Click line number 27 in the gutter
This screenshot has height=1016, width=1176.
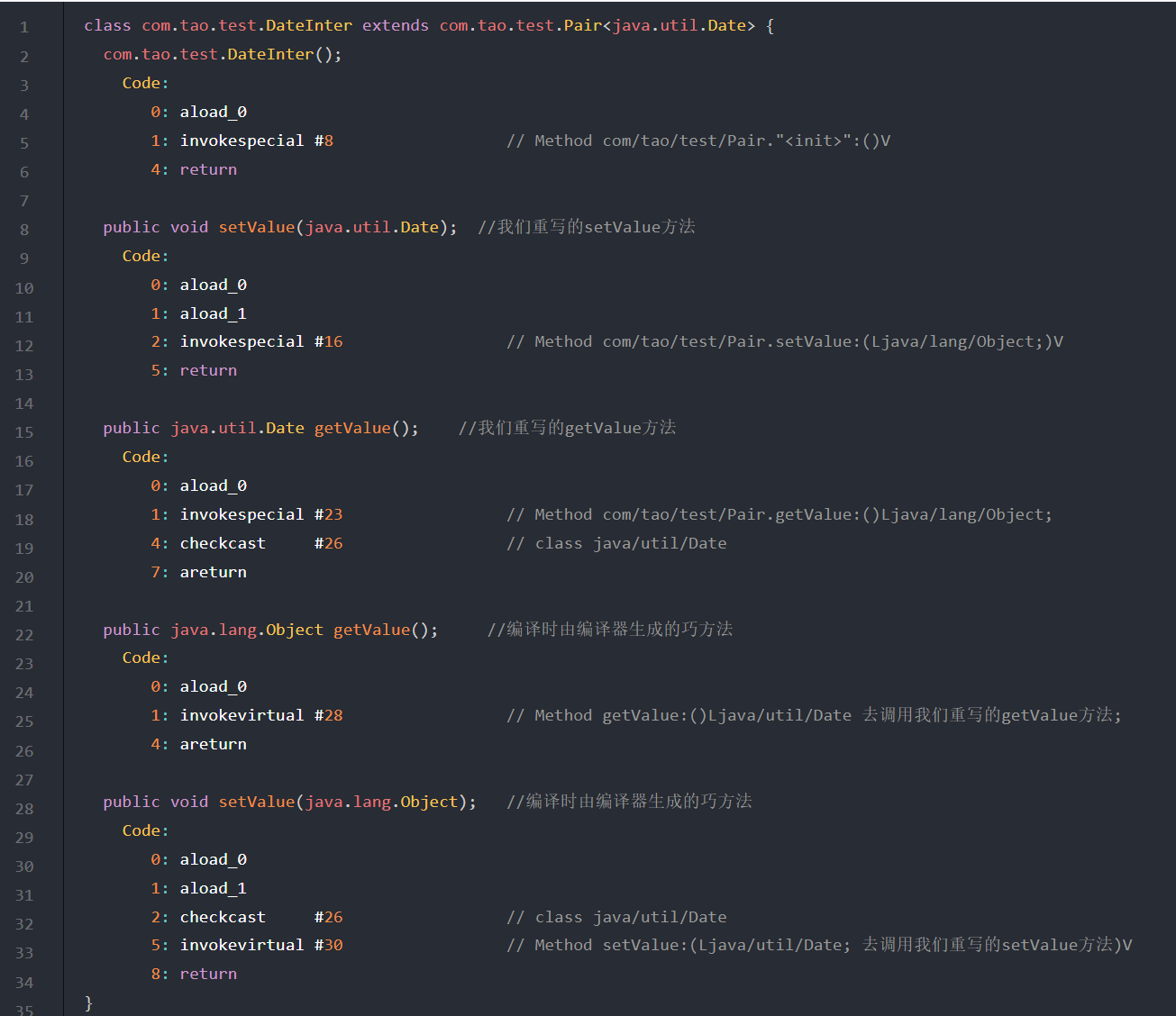[24, 780]
